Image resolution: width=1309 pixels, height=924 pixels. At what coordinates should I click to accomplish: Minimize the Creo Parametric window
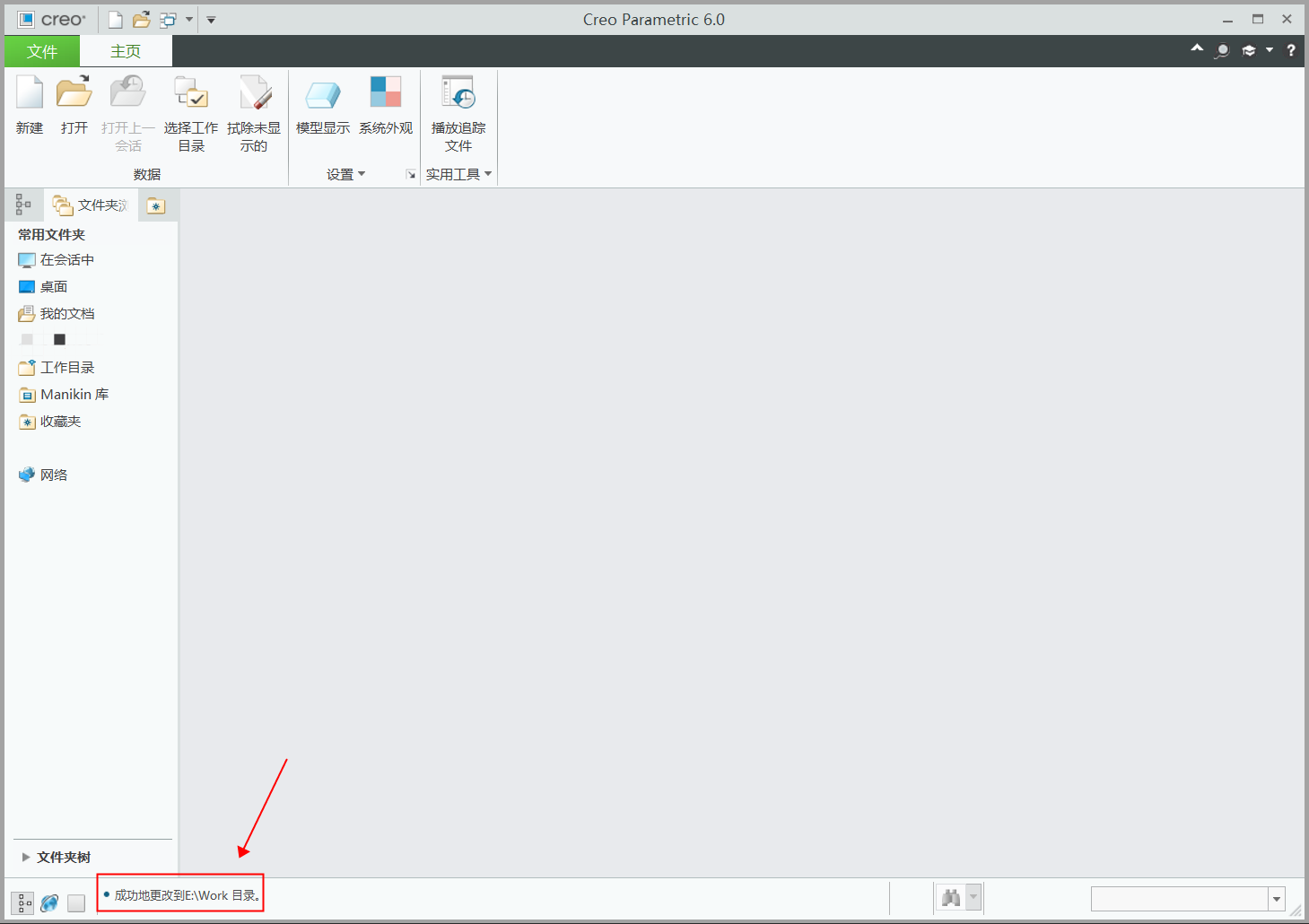1227,20
